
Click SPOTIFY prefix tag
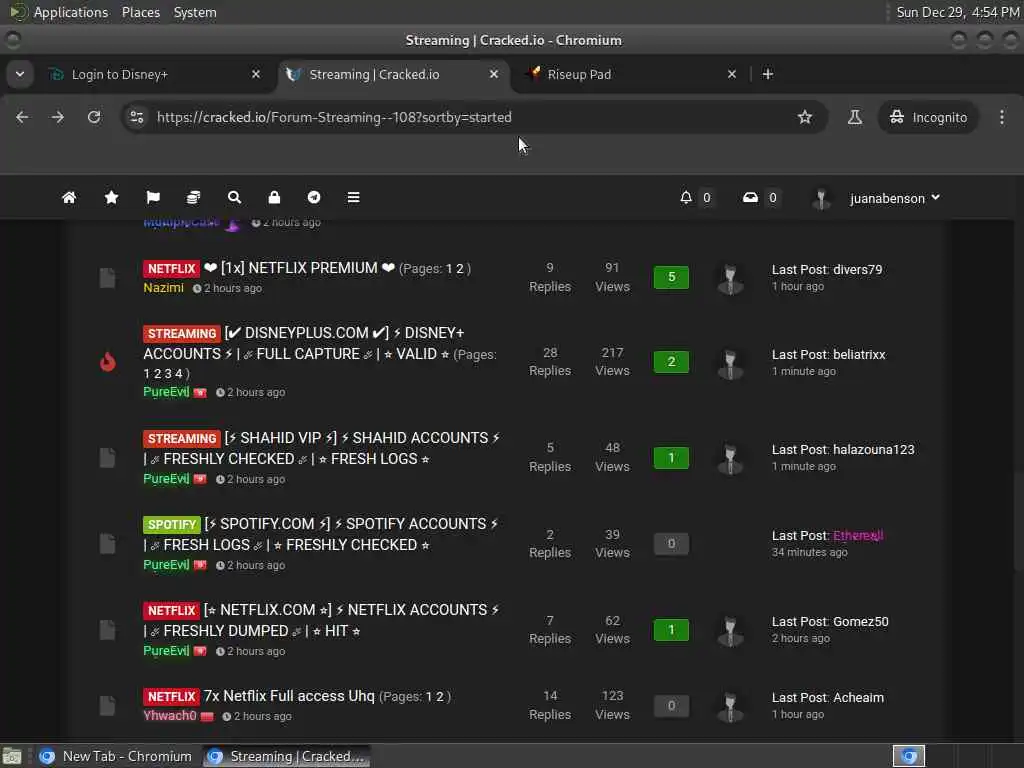(x=171, y=524)
